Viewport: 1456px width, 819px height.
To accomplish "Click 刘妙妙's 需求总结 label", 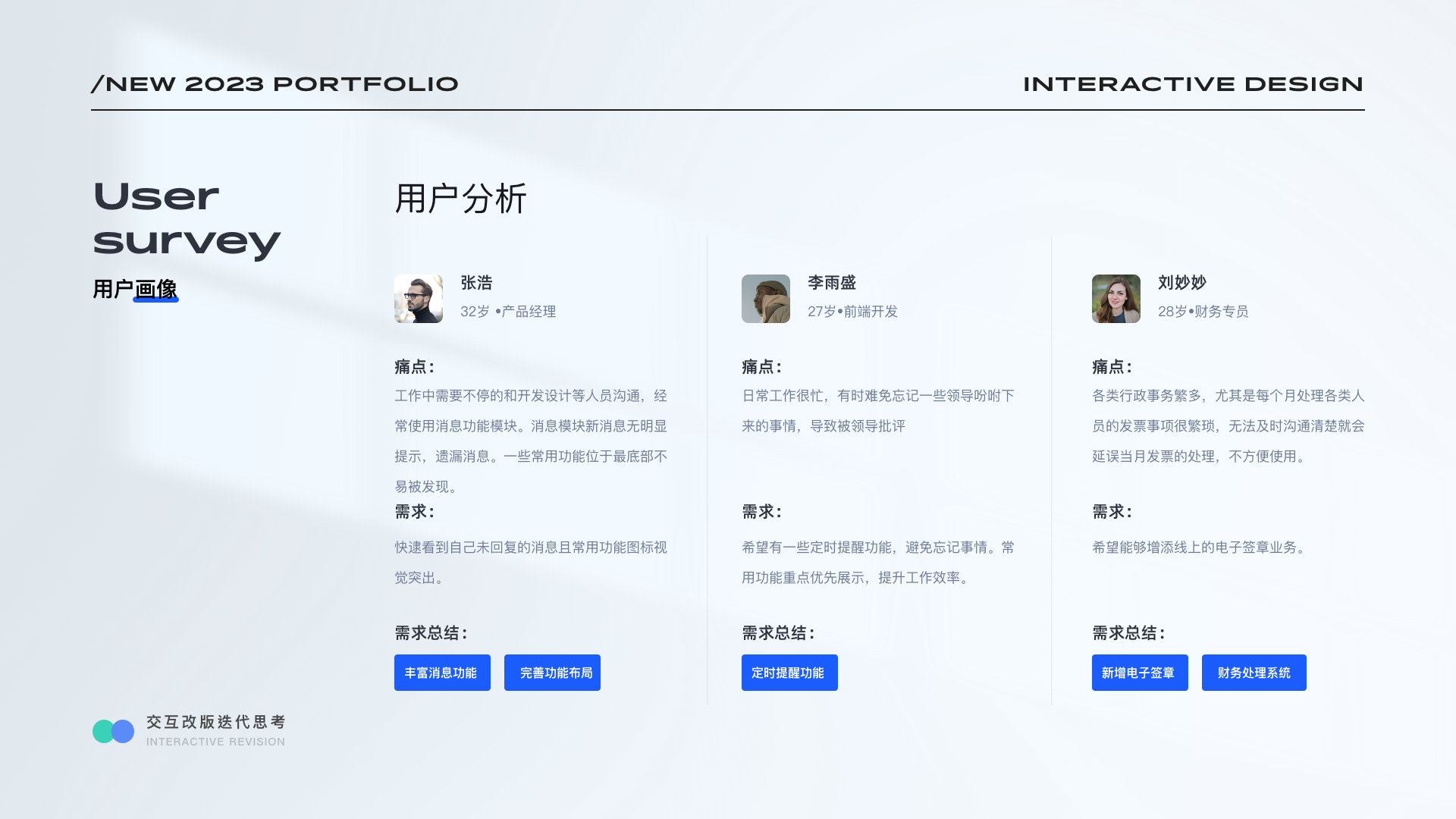I will pos(1128,633).
